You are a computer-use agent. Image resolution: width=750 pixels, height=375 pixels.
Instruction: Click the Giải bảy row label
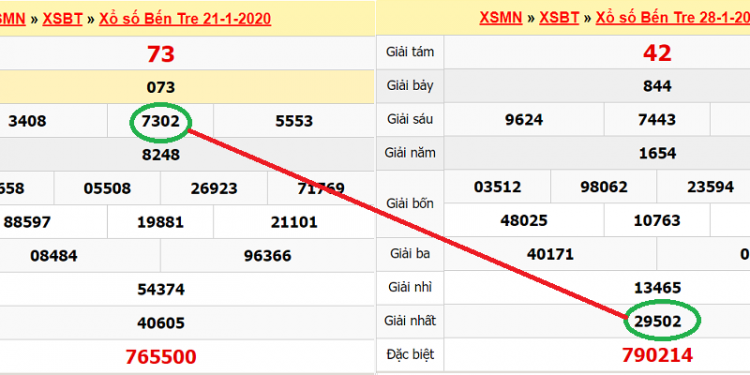(x=410, y=86)
